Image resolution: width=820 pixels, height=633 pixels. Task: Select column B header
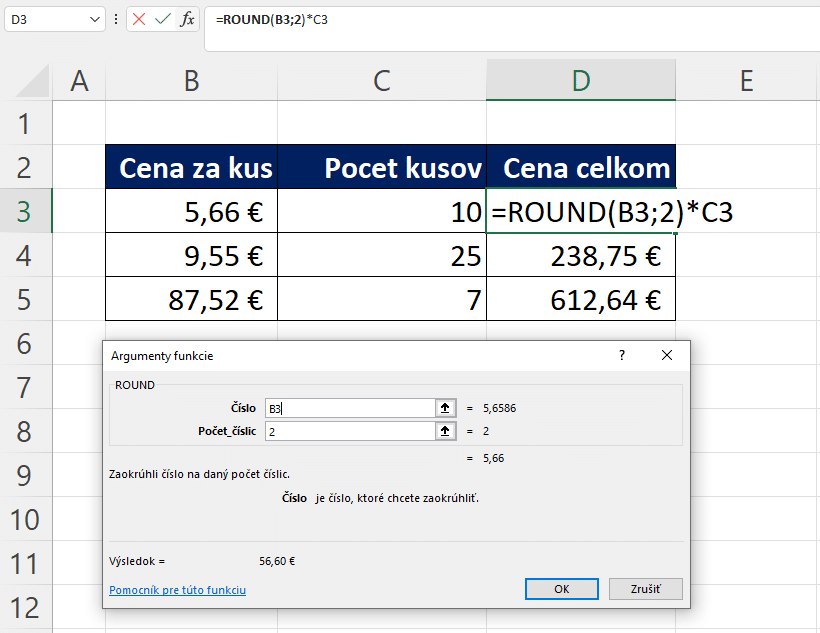[191, 81]
